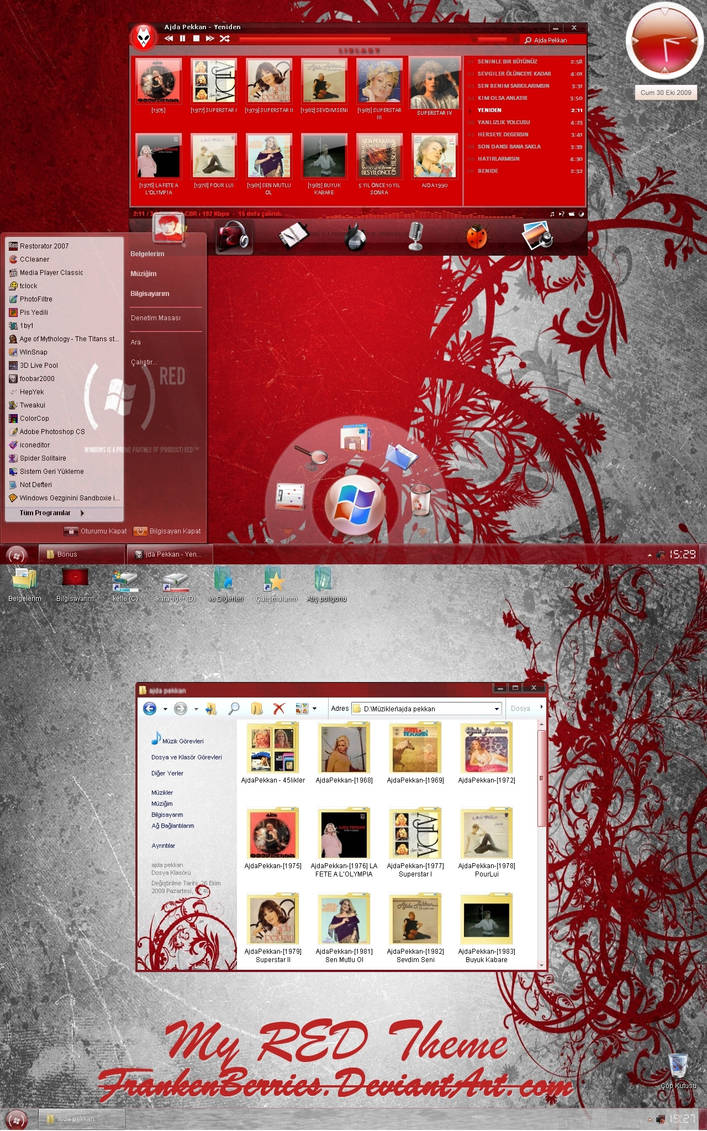The image size is (707, 1131).
Task: Click magnifier icon in circular launcher
Action: coord(311,455)
